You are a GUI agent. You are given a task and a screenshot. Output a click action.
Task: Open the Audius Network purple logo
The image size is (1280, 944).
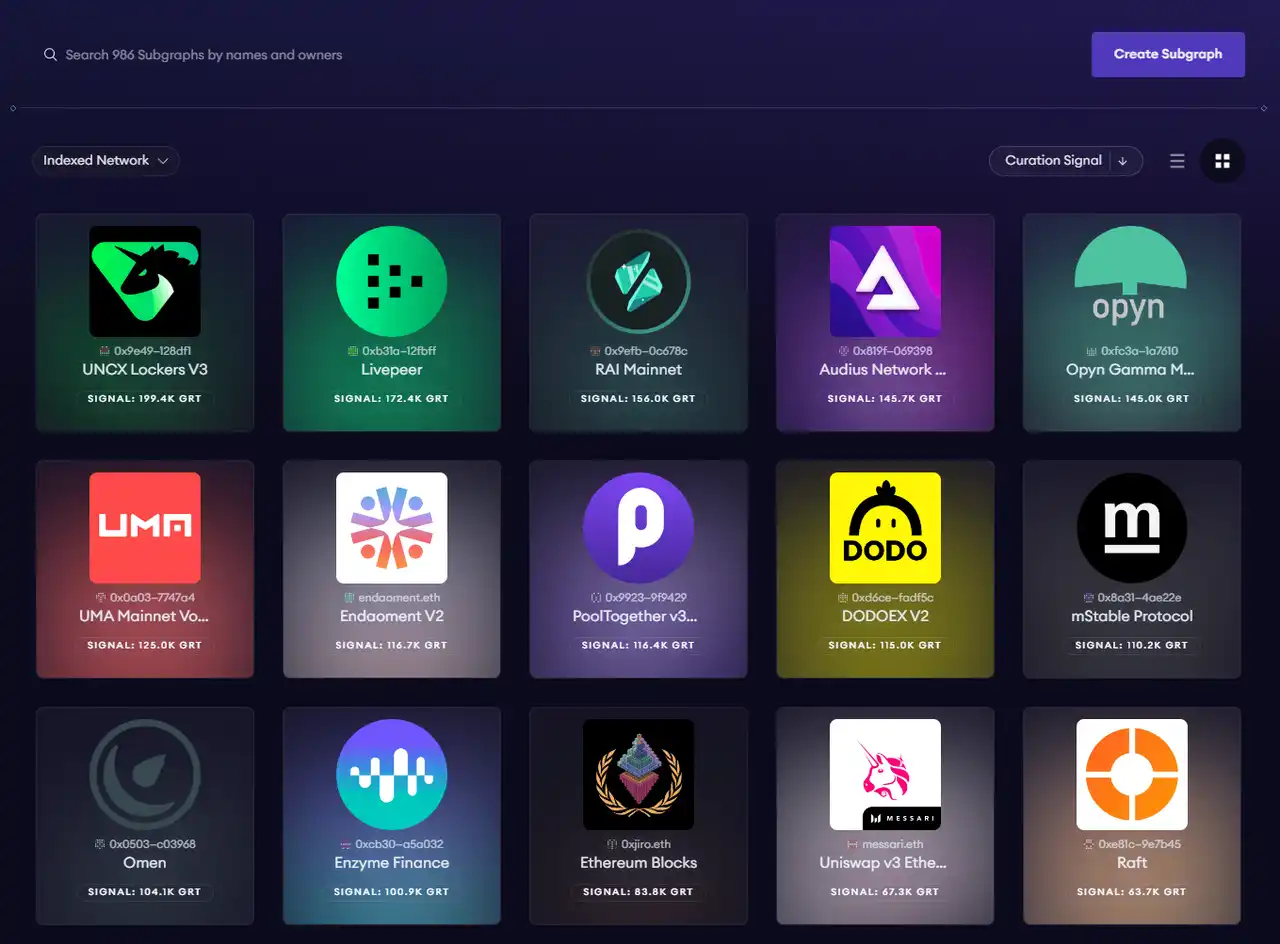[885, 281]
